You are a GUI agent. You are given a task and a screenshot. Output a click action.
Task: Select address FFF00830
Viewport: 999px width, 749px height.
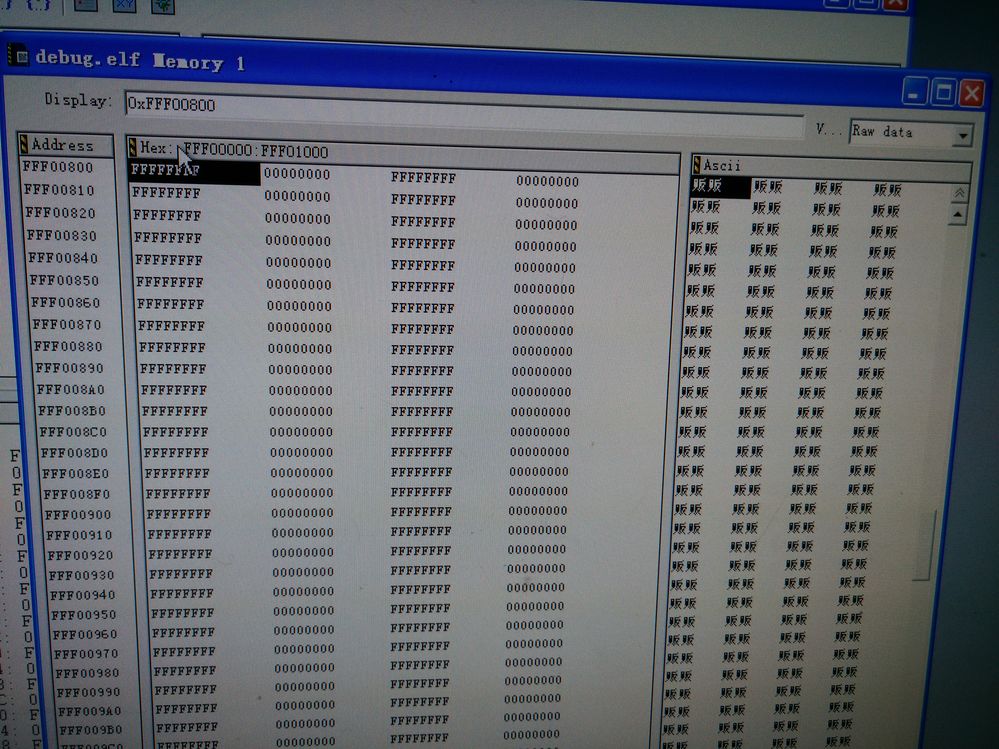62,236
